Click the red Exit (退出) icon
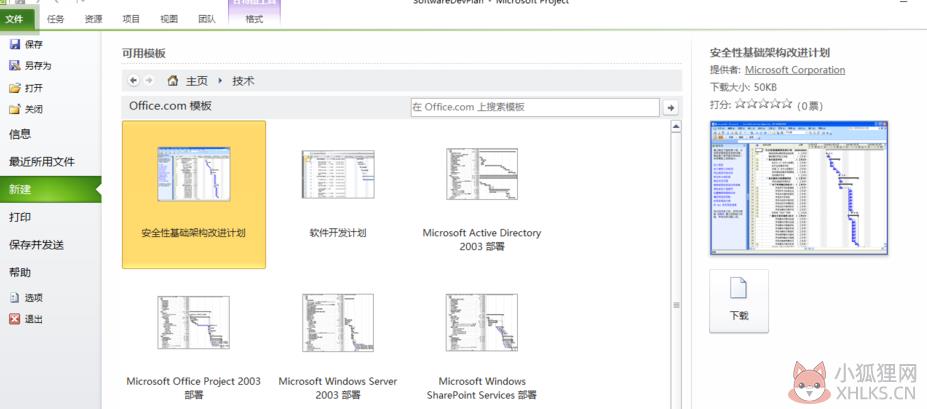The width and height of the screenshot is (927, 409). 15,319
